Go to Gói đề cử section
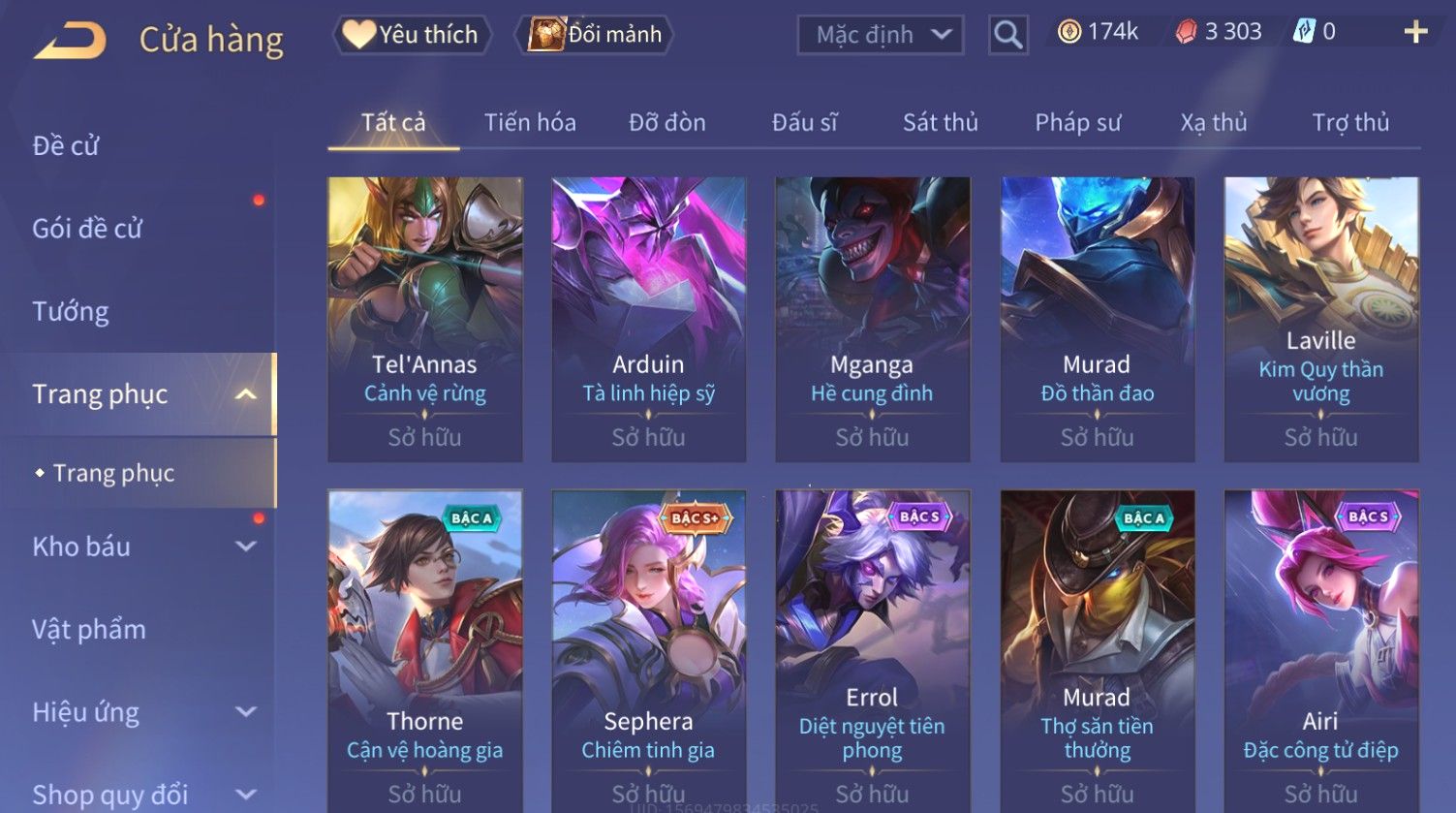This screenshot has width=1456, height=813. click(x=87, y=229)
